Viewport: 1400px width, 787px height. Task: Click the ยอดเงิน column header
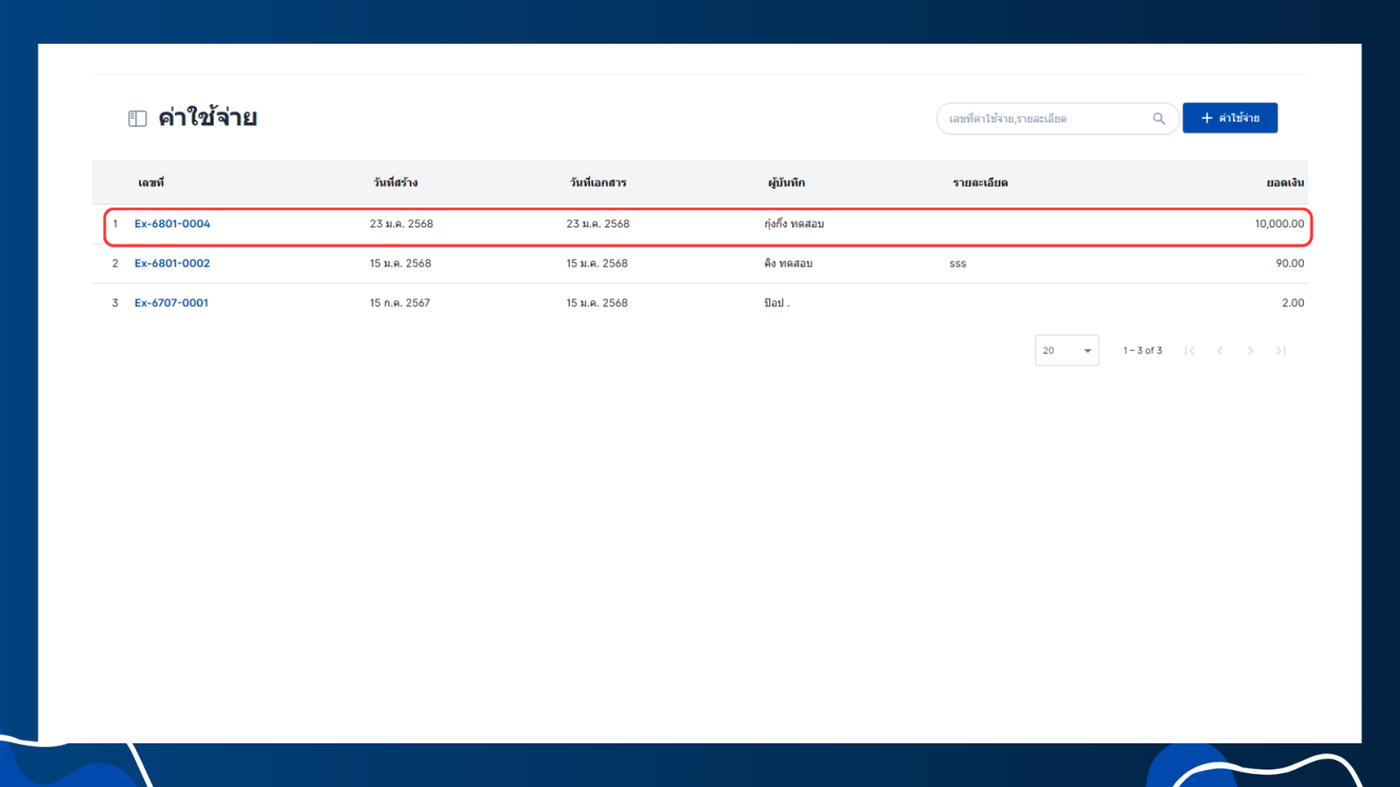(1285, 183)
